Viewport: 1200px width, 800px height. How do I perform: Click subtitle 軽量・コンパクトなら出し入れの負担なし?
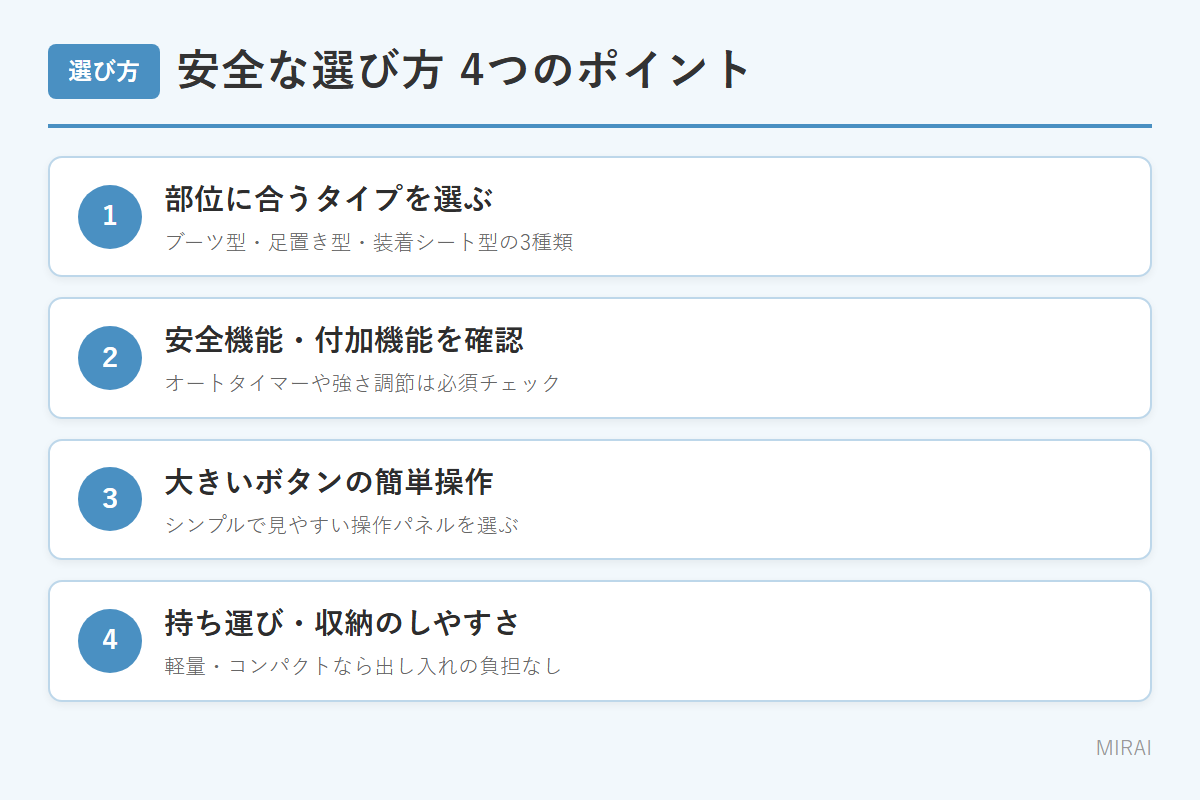[364, 666]
